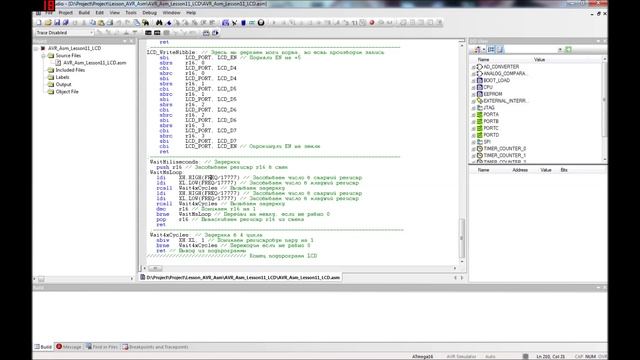640x360 pixels.
Task: Collapse the Source Files tree node
Action: pyautogui.click(x=43, y=56)
